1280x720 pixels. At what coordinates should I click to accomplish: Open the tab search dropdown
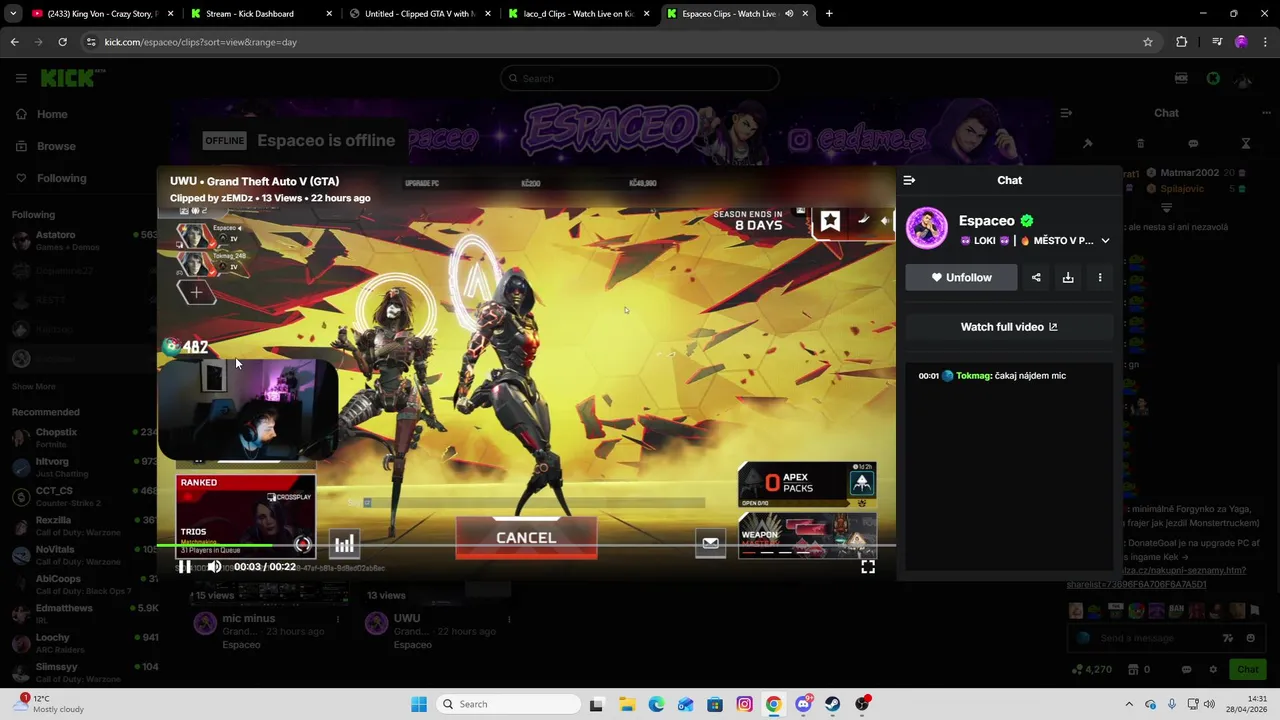pyautogui.click(x=13, y=14)
